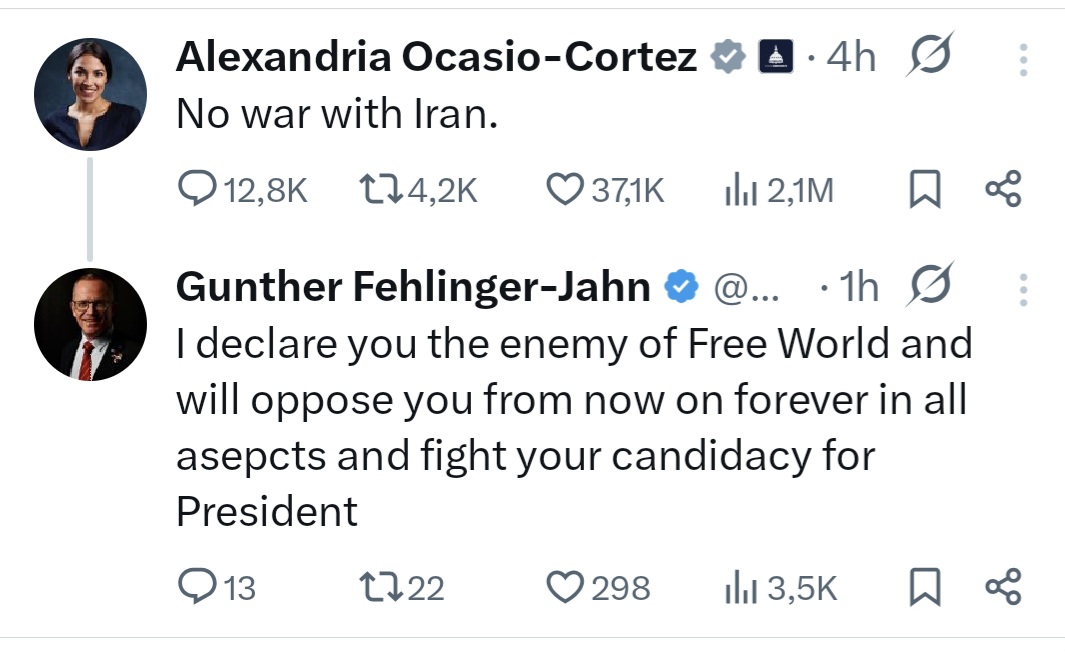Reply to Ocasio-Cortez's "No war with Iran" tweet
The width and height of the screenshot is (1065, 652).
[x=196, y=189]
